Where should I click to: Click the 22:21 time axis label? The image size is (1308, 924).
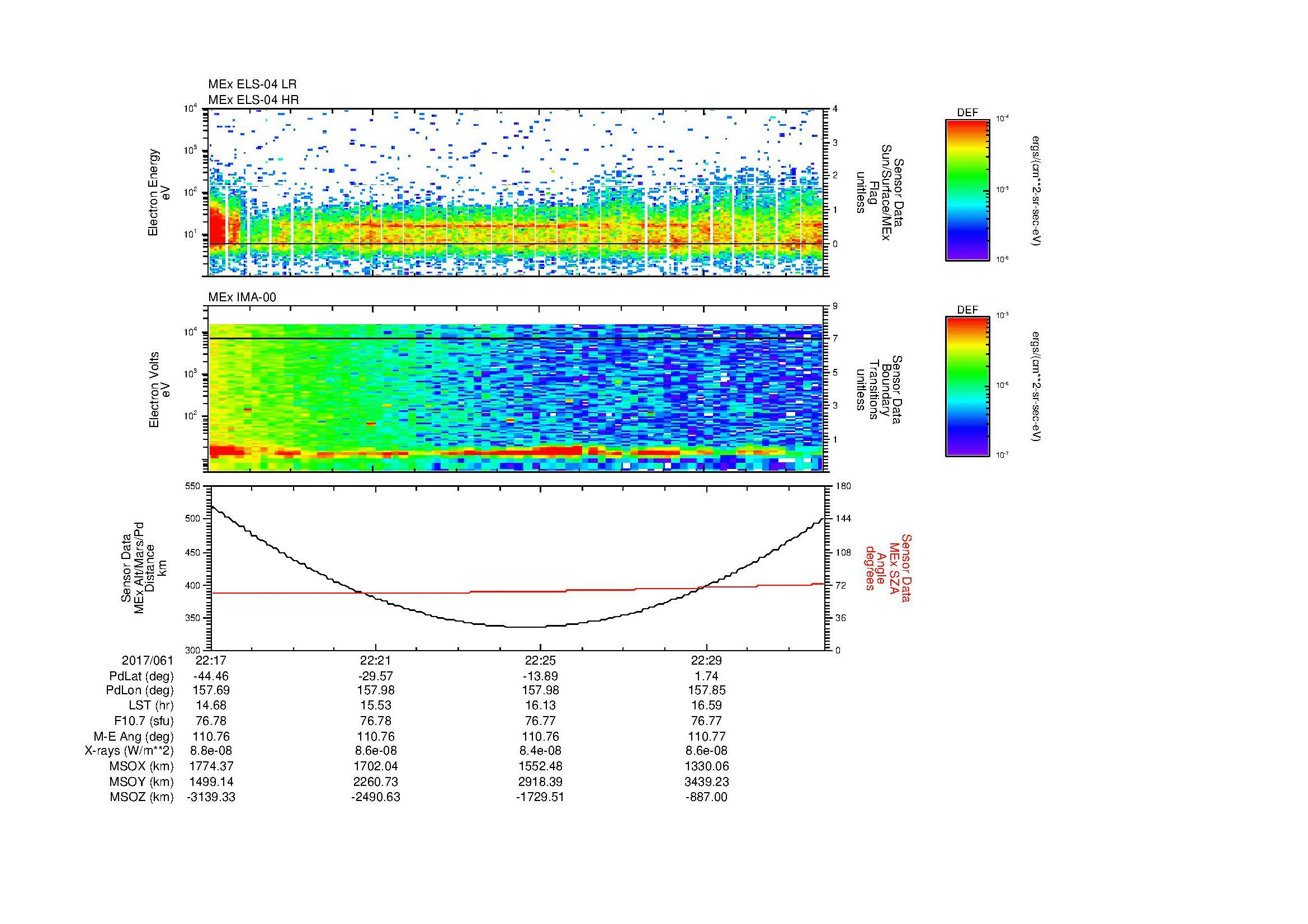375,661
